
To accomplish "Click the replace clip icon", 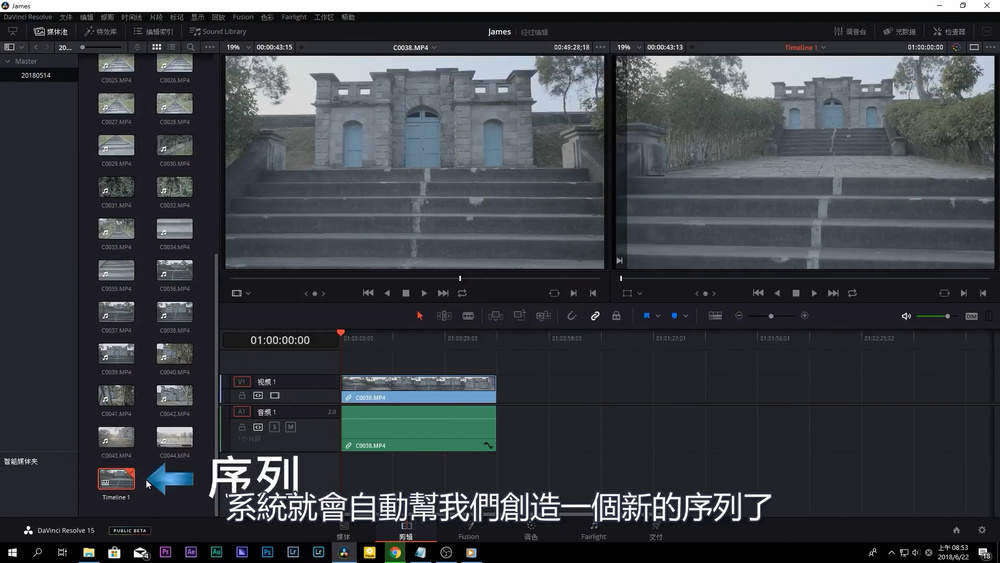I will [x=543, y=316].
